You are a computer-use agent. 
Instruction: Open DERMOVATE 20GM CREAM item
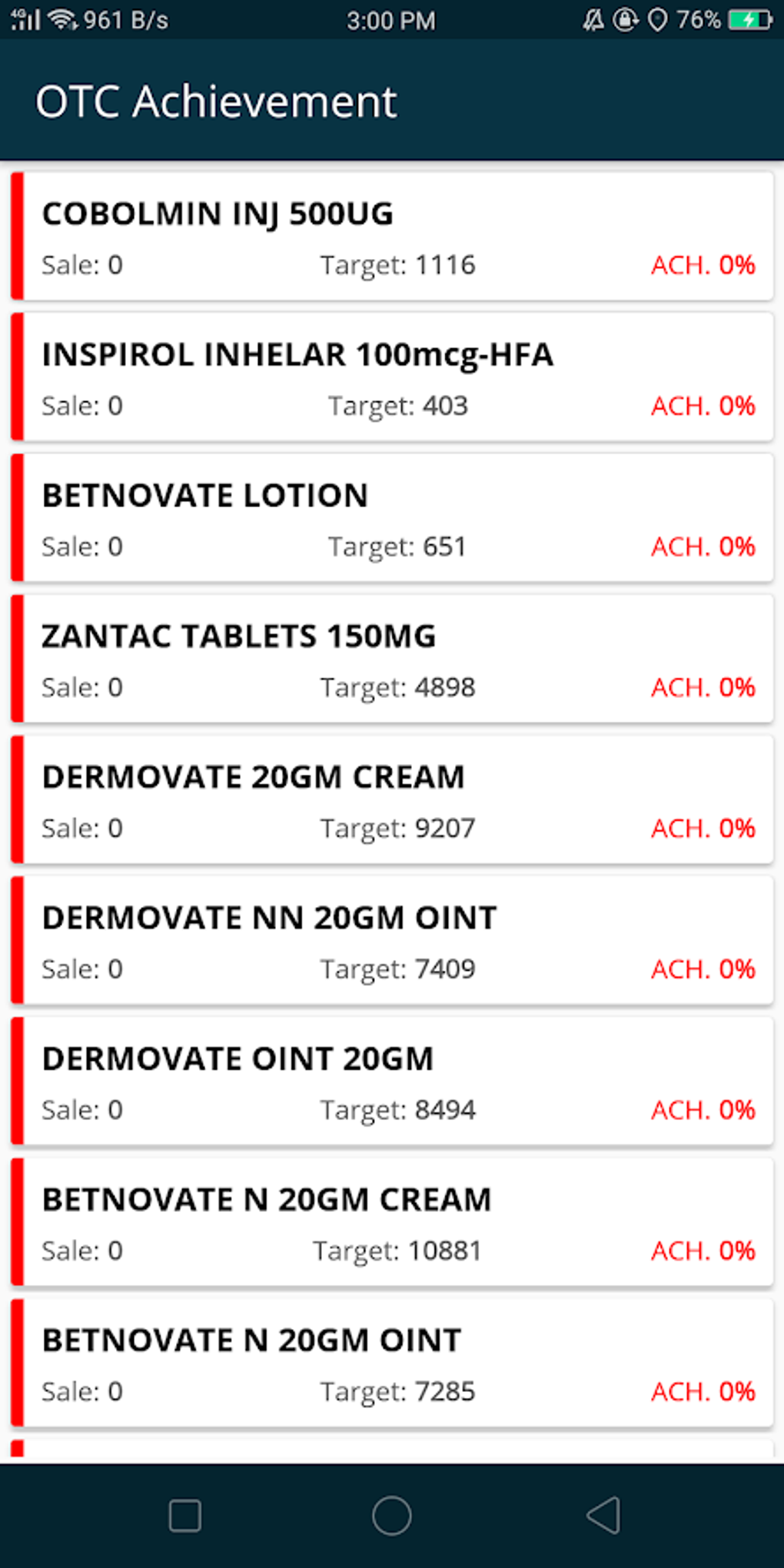tap(392, 799)
